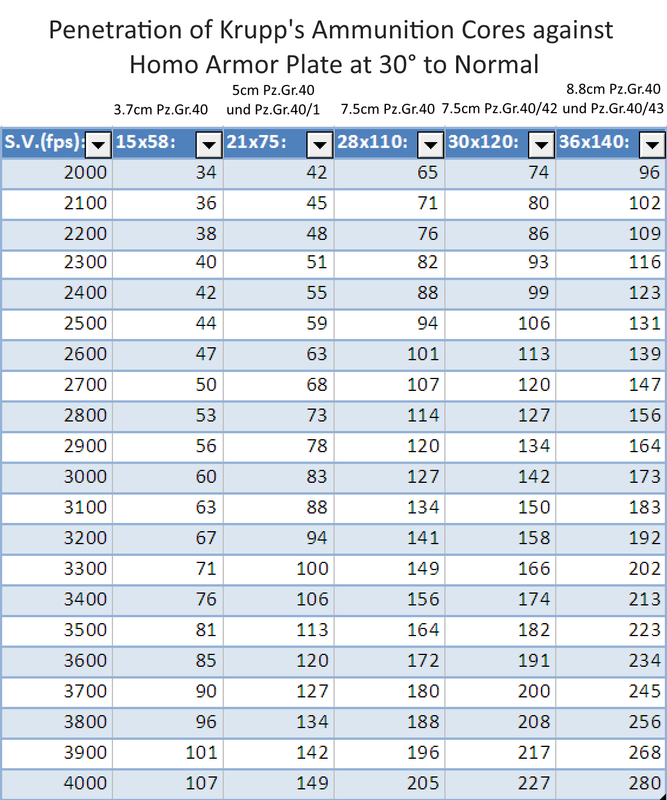Screen dimensions: 667x800
Task: Select 30x120 value 86 in row 2200
Action: click(500, 235)
